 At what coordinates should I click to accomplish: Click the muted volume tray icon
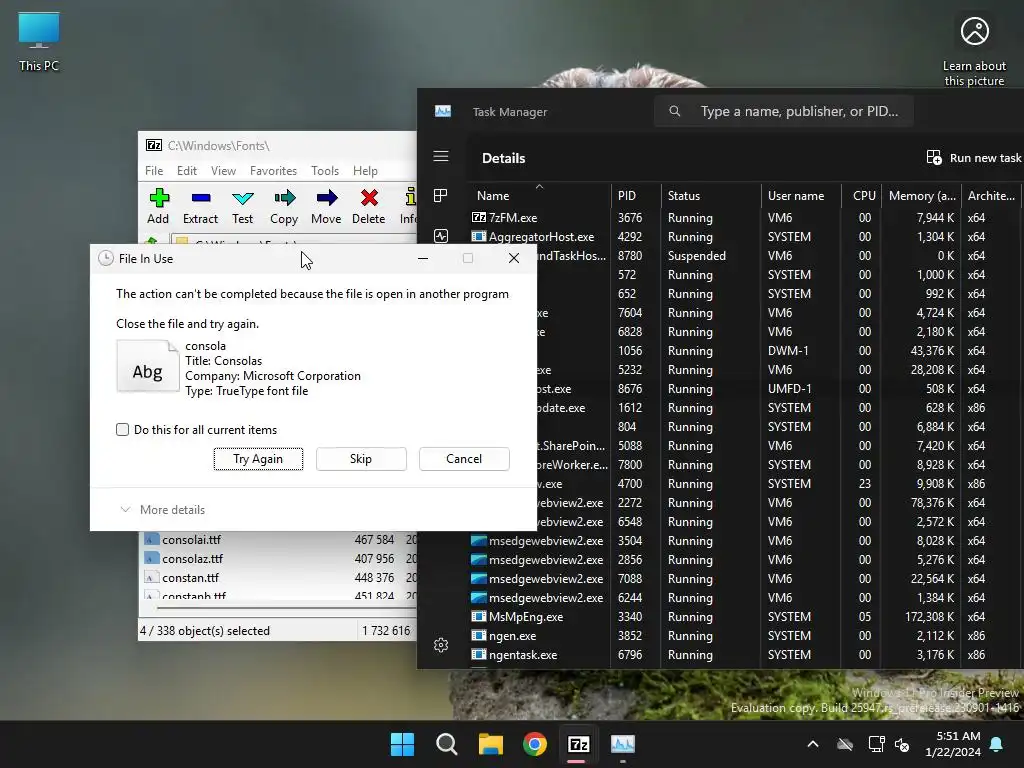tap(902, 744)
